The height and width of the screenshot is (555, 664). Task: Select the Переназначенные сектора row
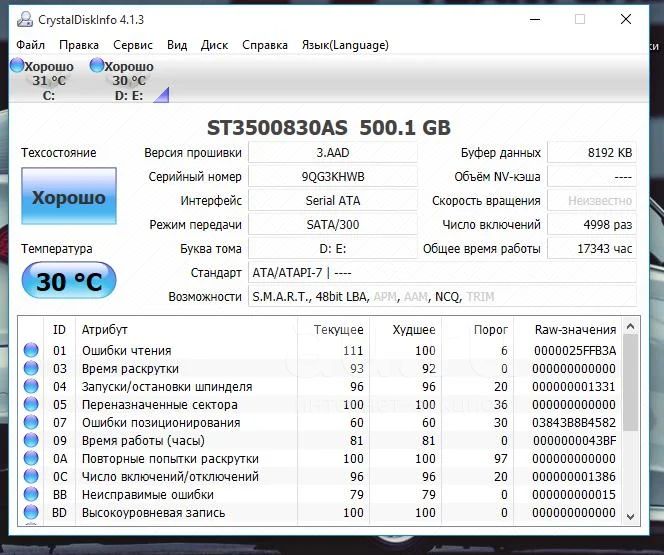tap(320, 404)
